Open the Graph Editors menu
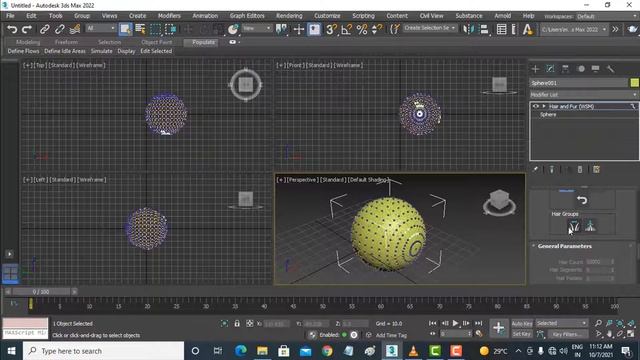This screenshot has height=360, width=640. (247, 16)
